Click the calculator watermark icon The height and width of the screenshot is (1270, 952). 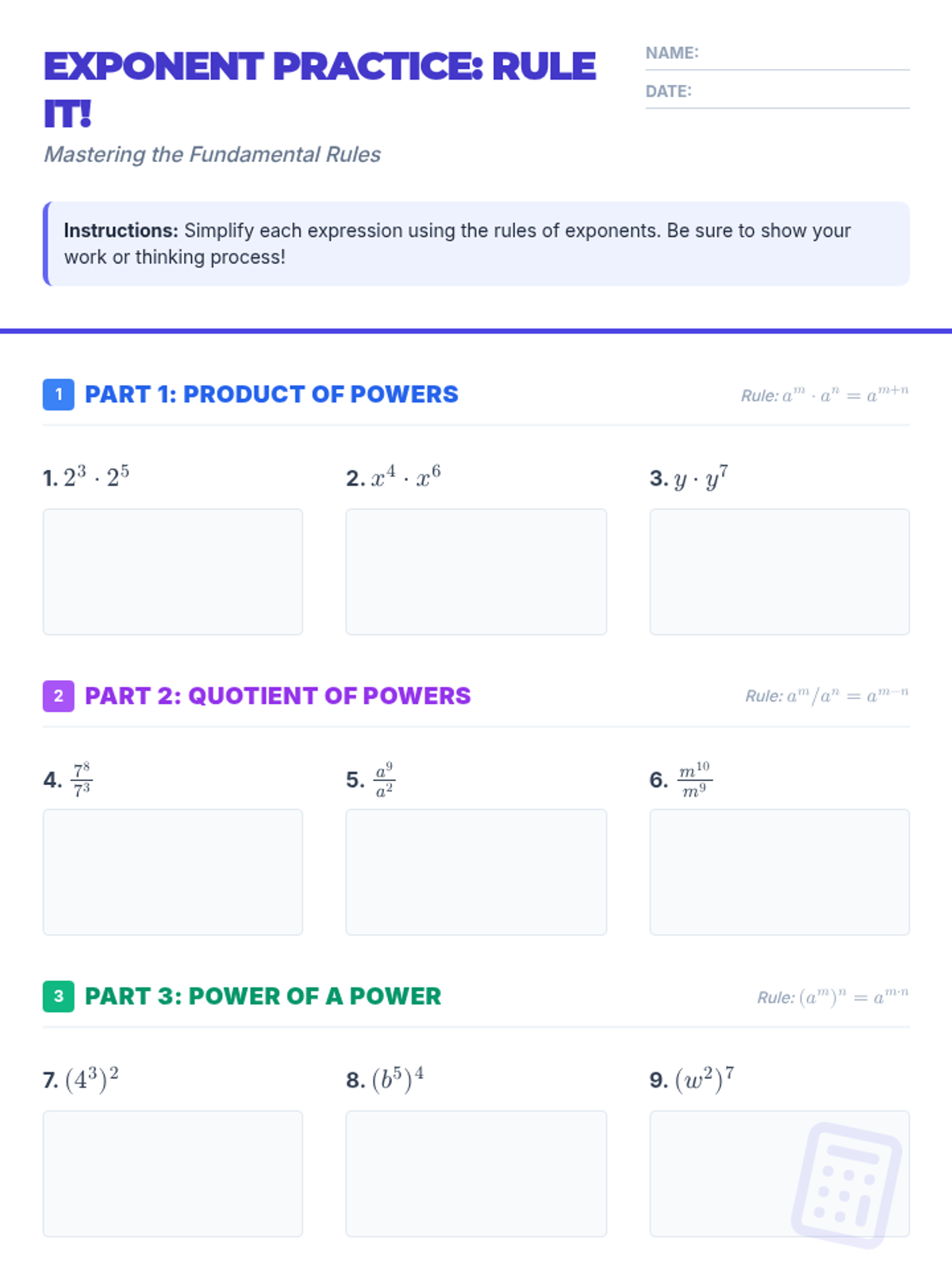click(x=846, y=1184)
